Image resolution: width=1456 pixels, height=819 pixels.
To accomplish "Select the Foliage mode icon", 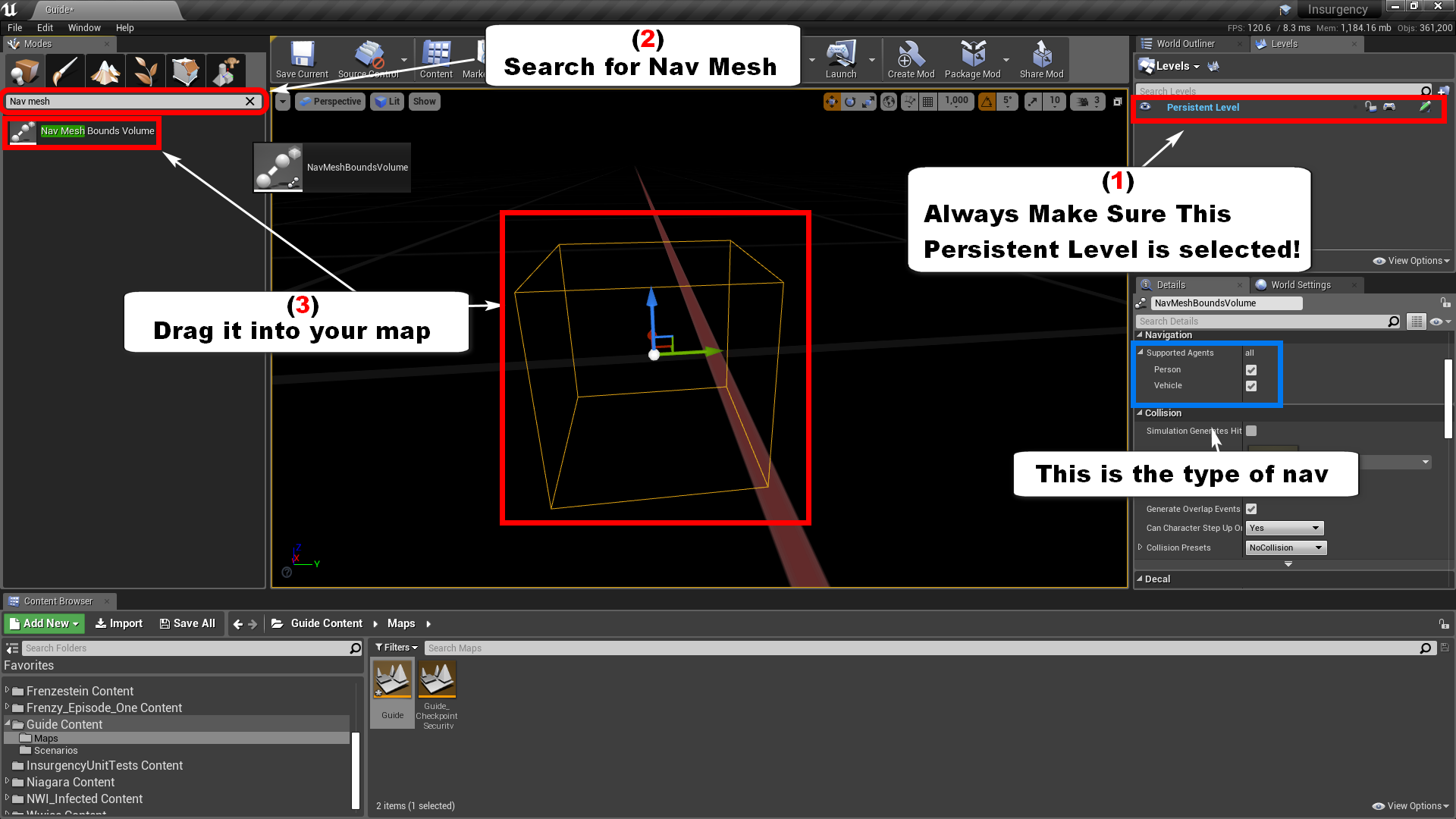I will tap(146, 72).
